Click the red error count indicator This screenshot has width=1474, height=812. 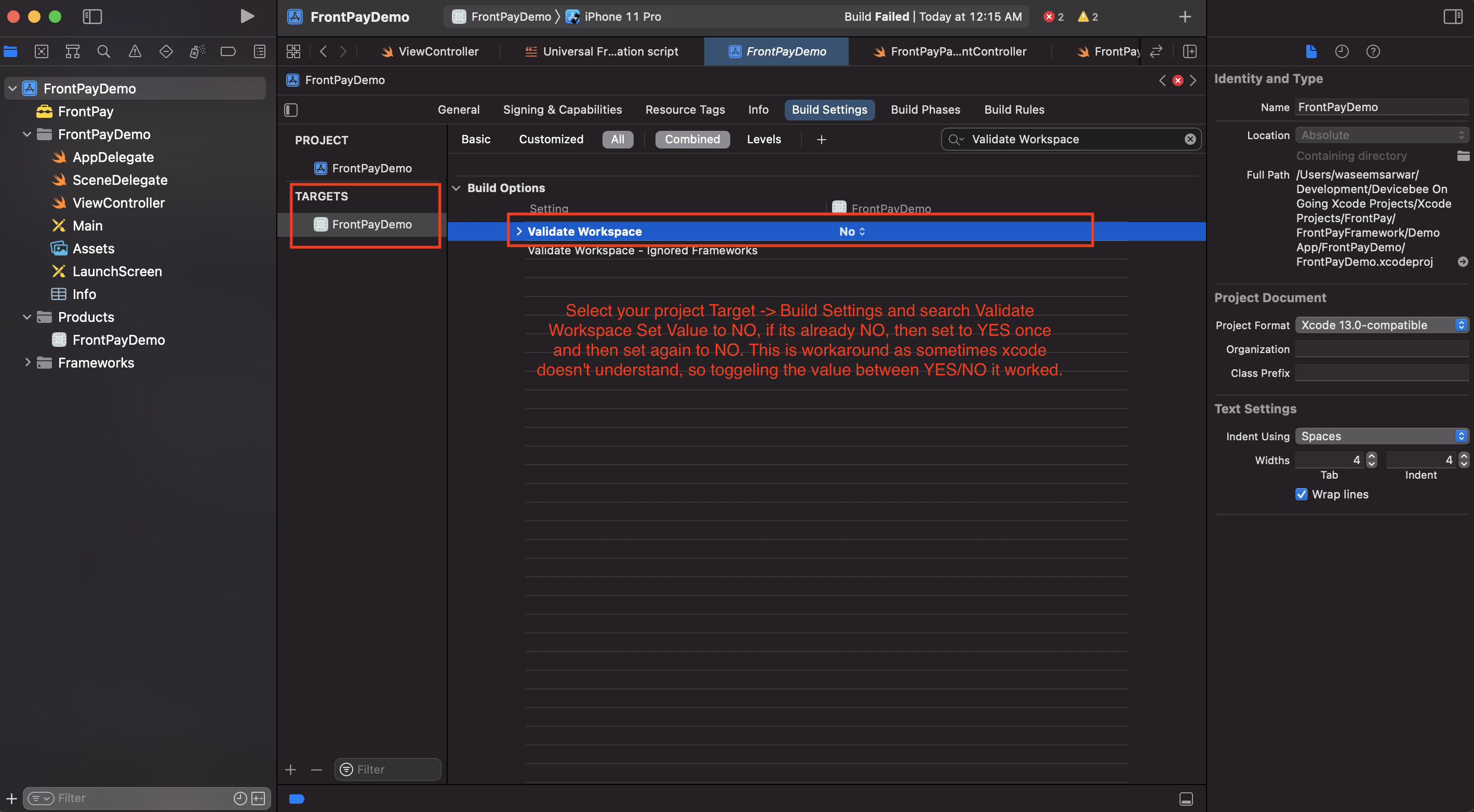(x=1053, y=17)
